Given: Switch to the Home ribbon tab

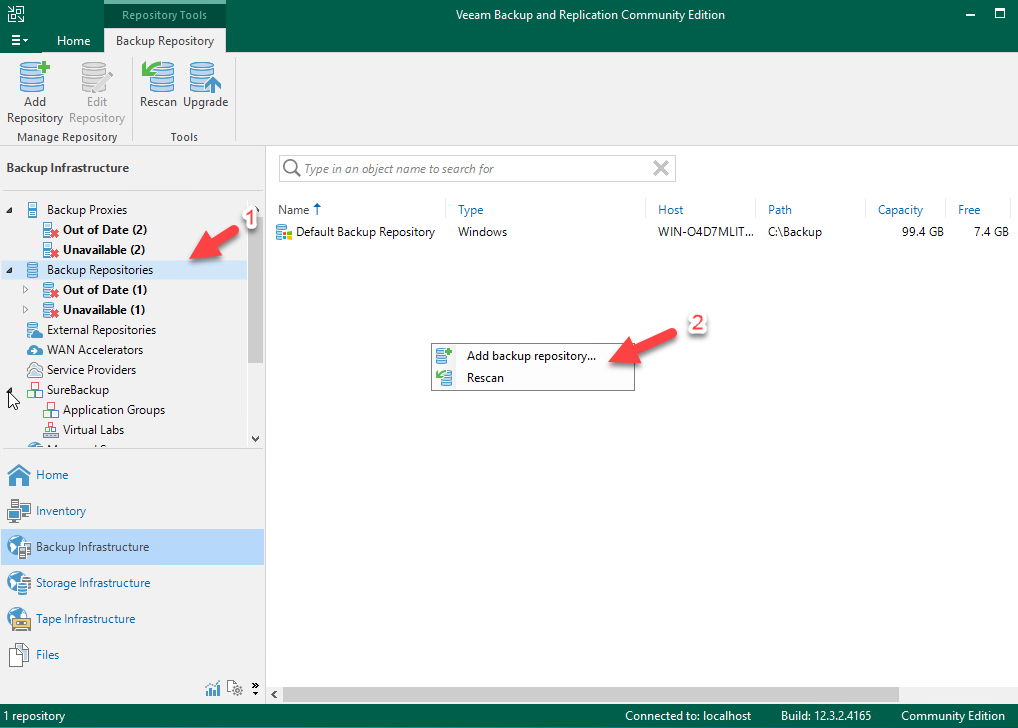Looking at the screenshot, I should (73, 41).
